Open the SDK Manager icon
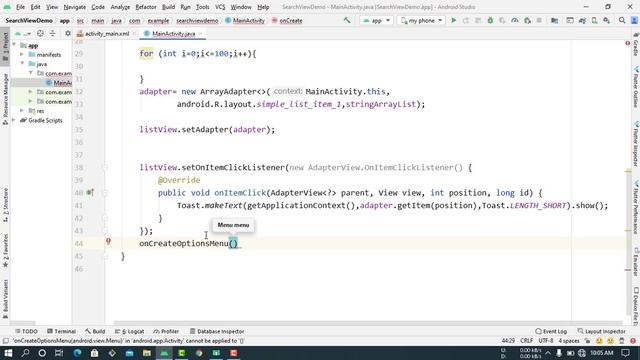This screenshot has height=360, width=640. coord(607,20)
